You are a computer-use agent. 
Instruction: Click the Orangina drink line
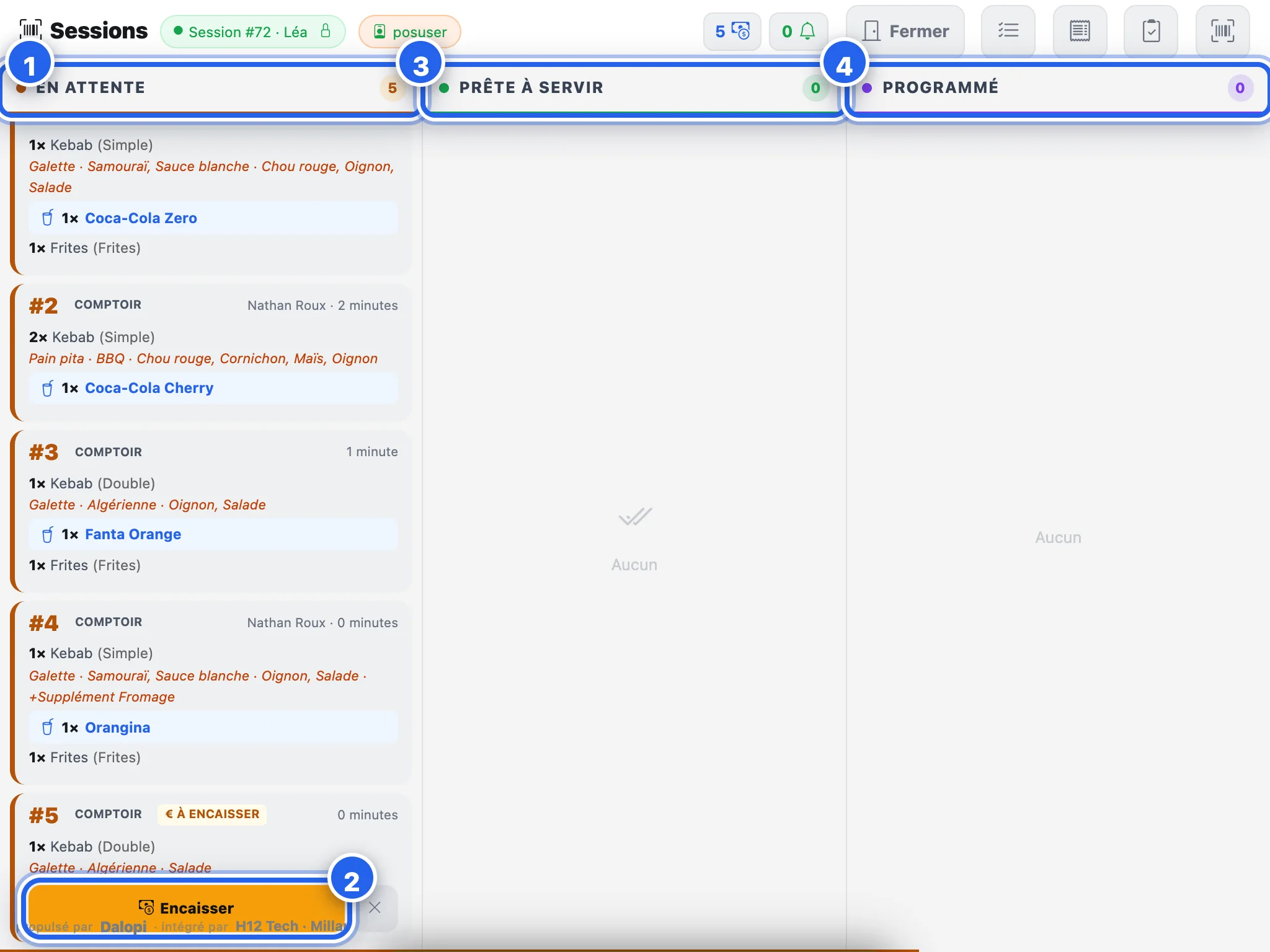click(x=213, y=728)
